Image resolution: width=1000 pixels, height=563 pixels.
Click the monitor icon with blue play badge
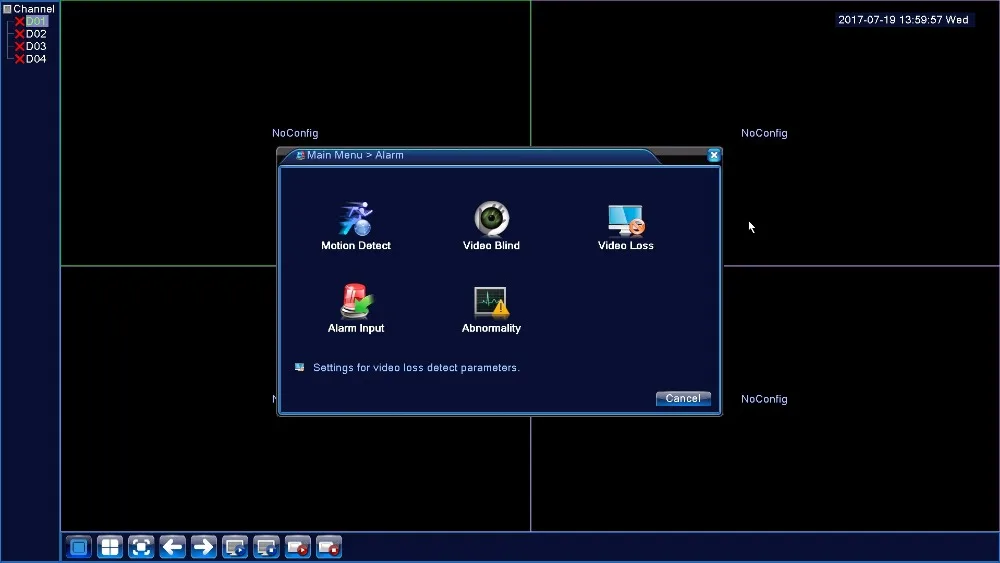pyautogui.click(x=235, y=547)
